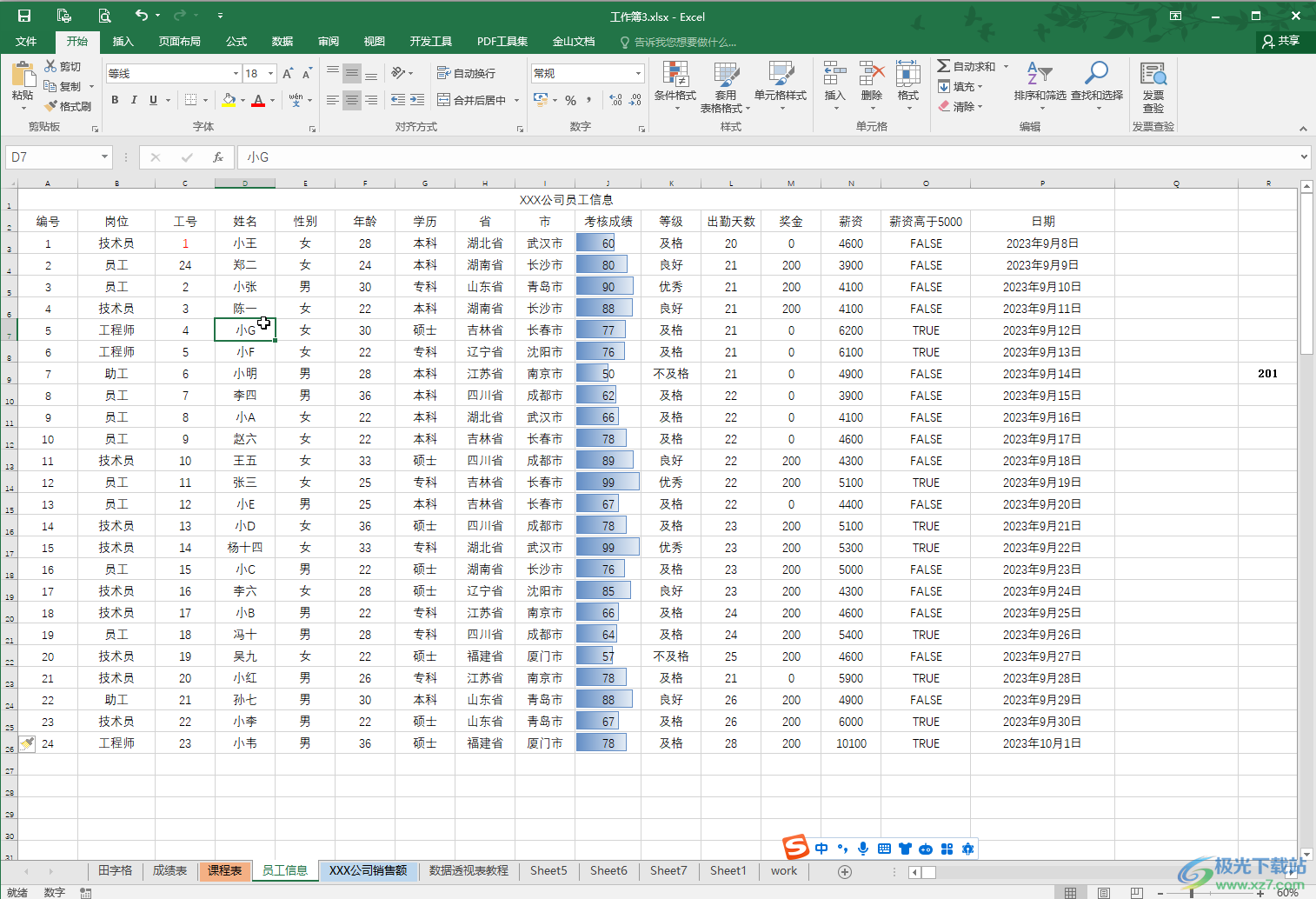Viewport: 1316px width, 899px height.
Task: Click the increase decimal icon
Action: (615, 100)
